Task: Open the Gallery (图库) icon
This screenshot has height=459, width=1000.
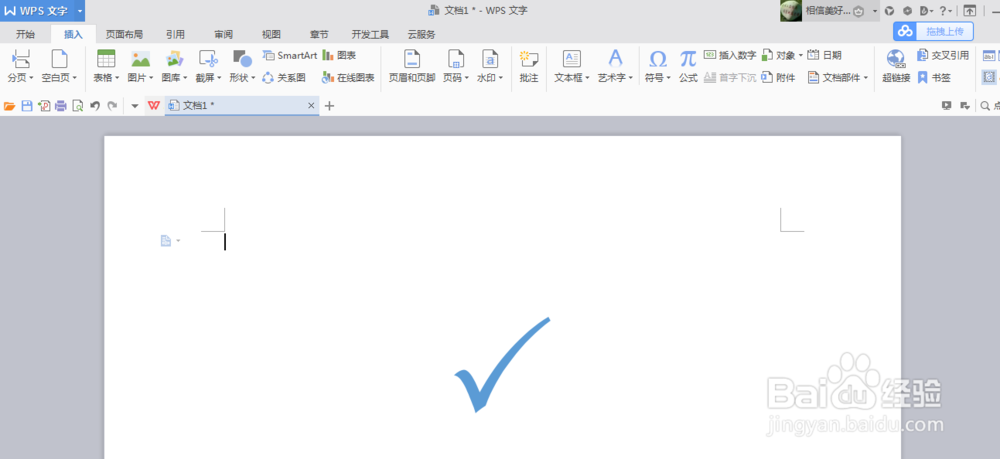Action: (174, 59)
